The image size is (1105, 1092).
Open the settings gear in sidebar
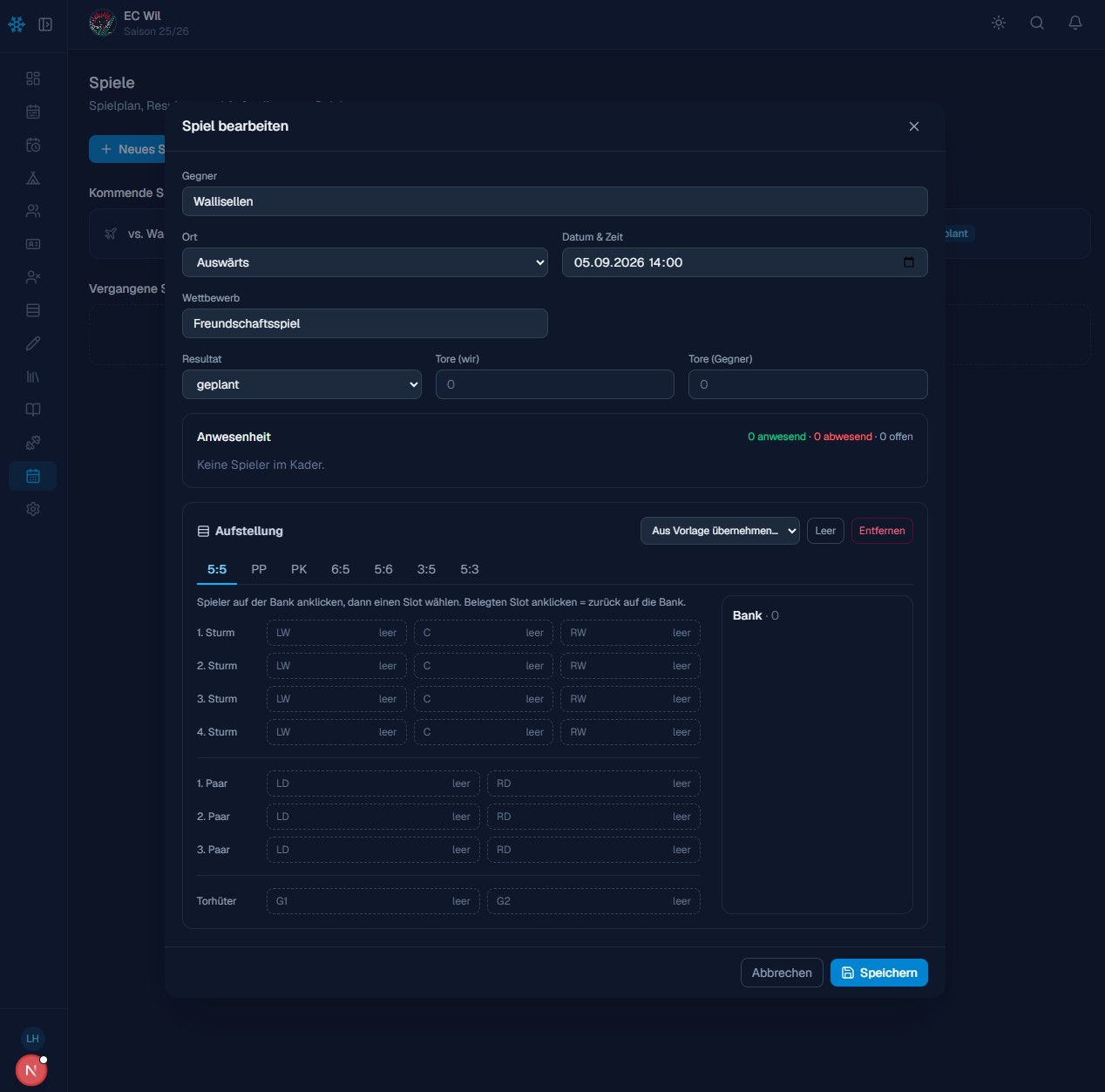coord(33,509)
